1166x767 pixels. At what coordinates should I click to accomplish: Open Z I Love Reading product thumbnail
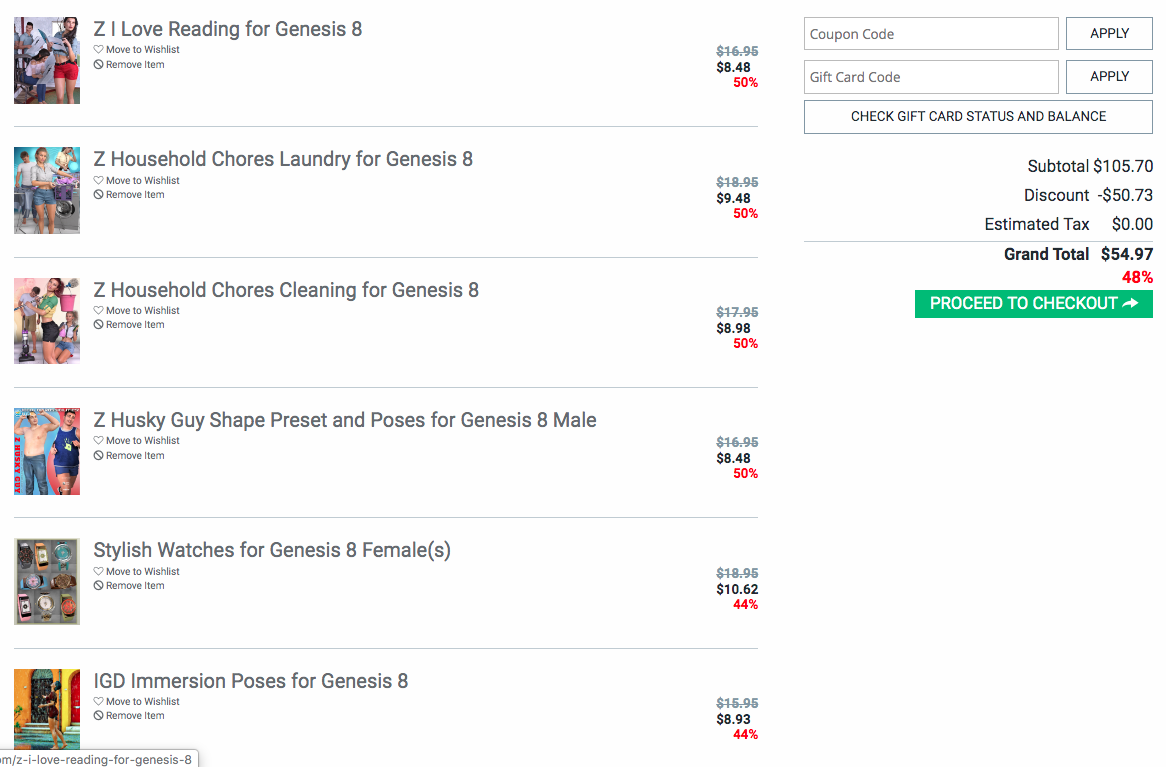(47, 60)
